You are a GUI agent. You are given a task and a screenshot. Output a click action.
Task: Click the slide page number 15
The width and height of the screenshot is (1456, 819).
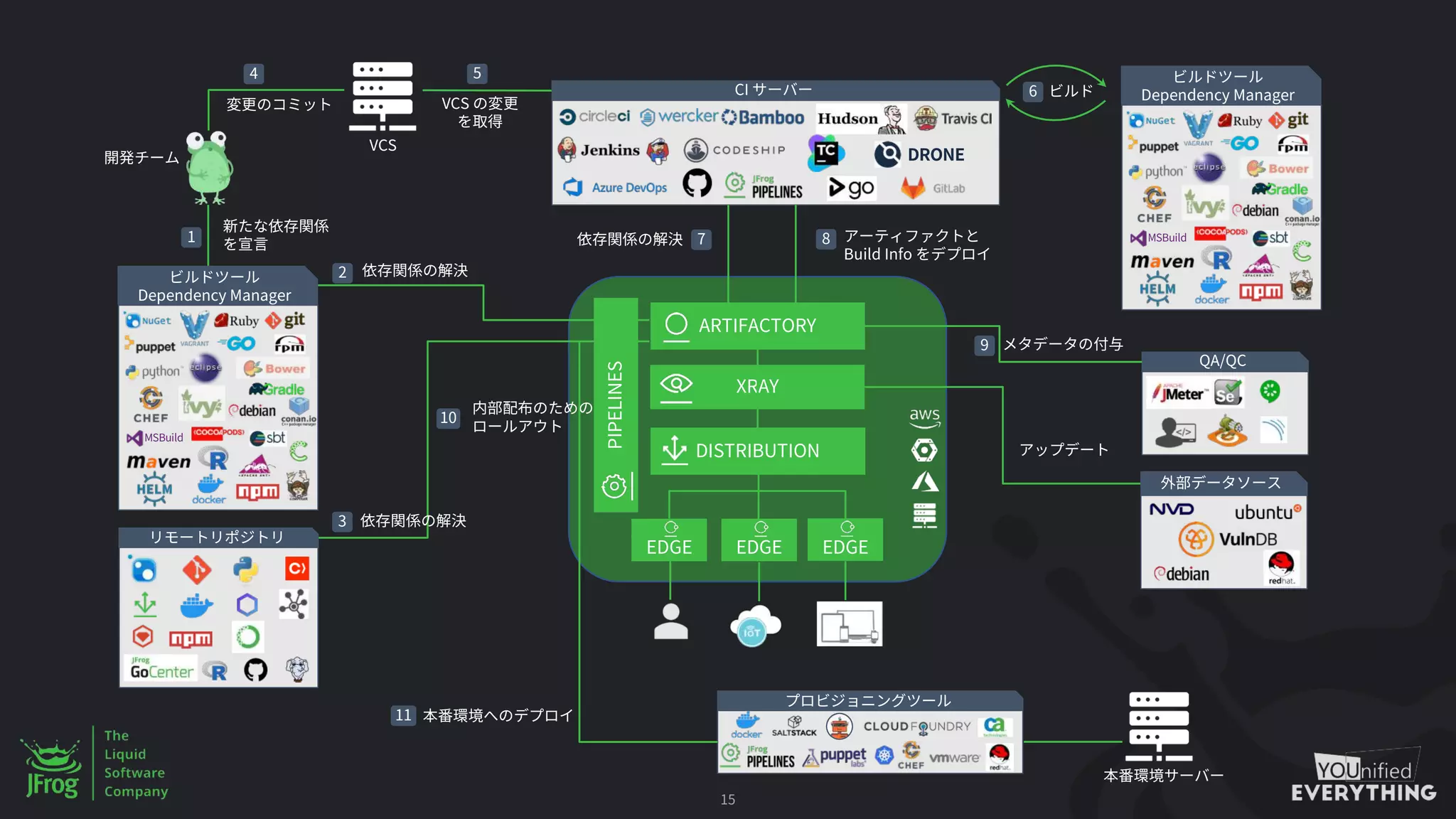[728, 800]
